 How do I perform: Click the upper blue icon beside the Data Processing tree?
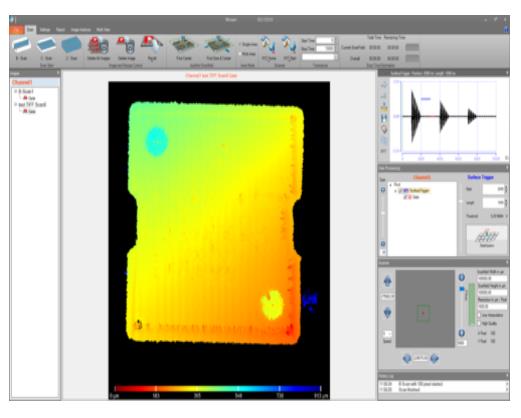tap(383, 190)
